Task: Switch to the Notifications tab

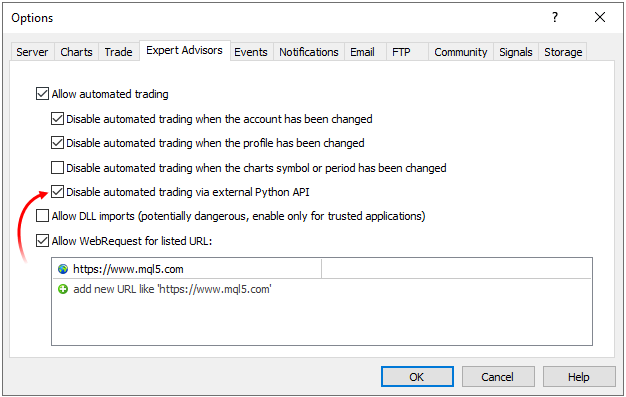Action: (309, 52)
